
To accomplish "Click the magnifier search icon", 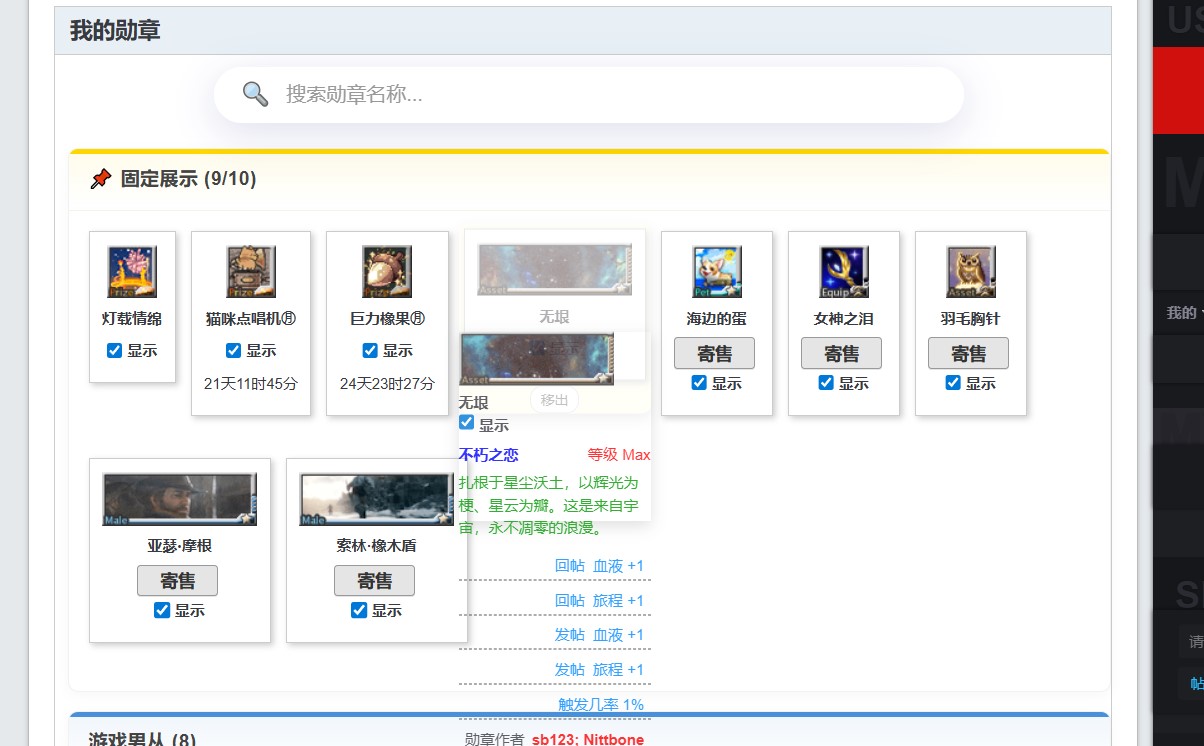I will coord(256,94).
